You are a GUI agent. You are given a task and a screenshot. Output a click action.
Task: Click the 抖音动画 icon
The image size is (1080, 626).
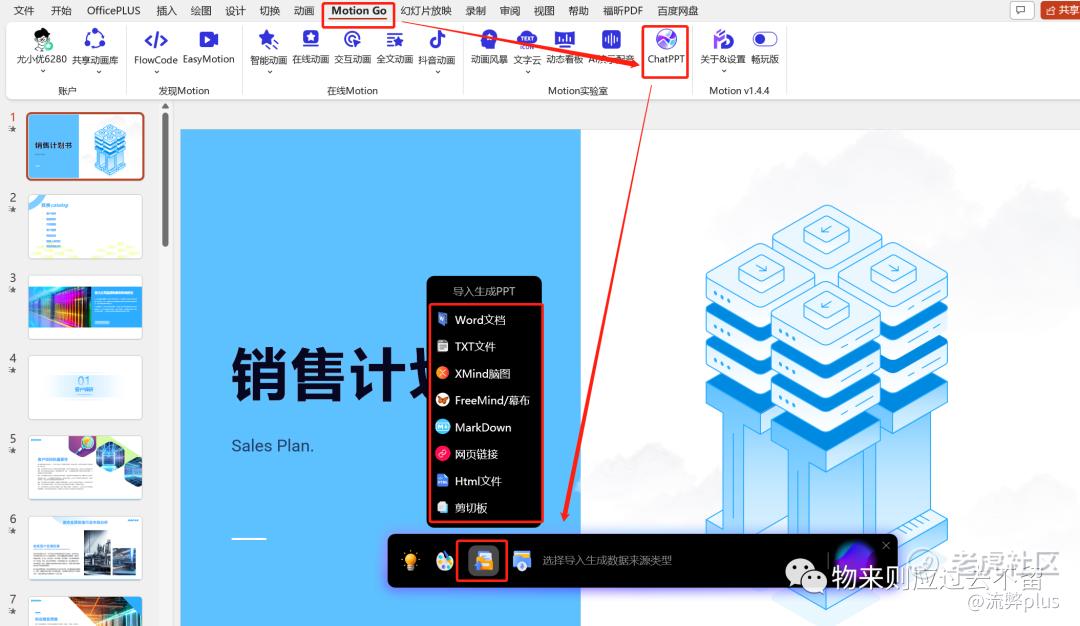click(437, 41)
